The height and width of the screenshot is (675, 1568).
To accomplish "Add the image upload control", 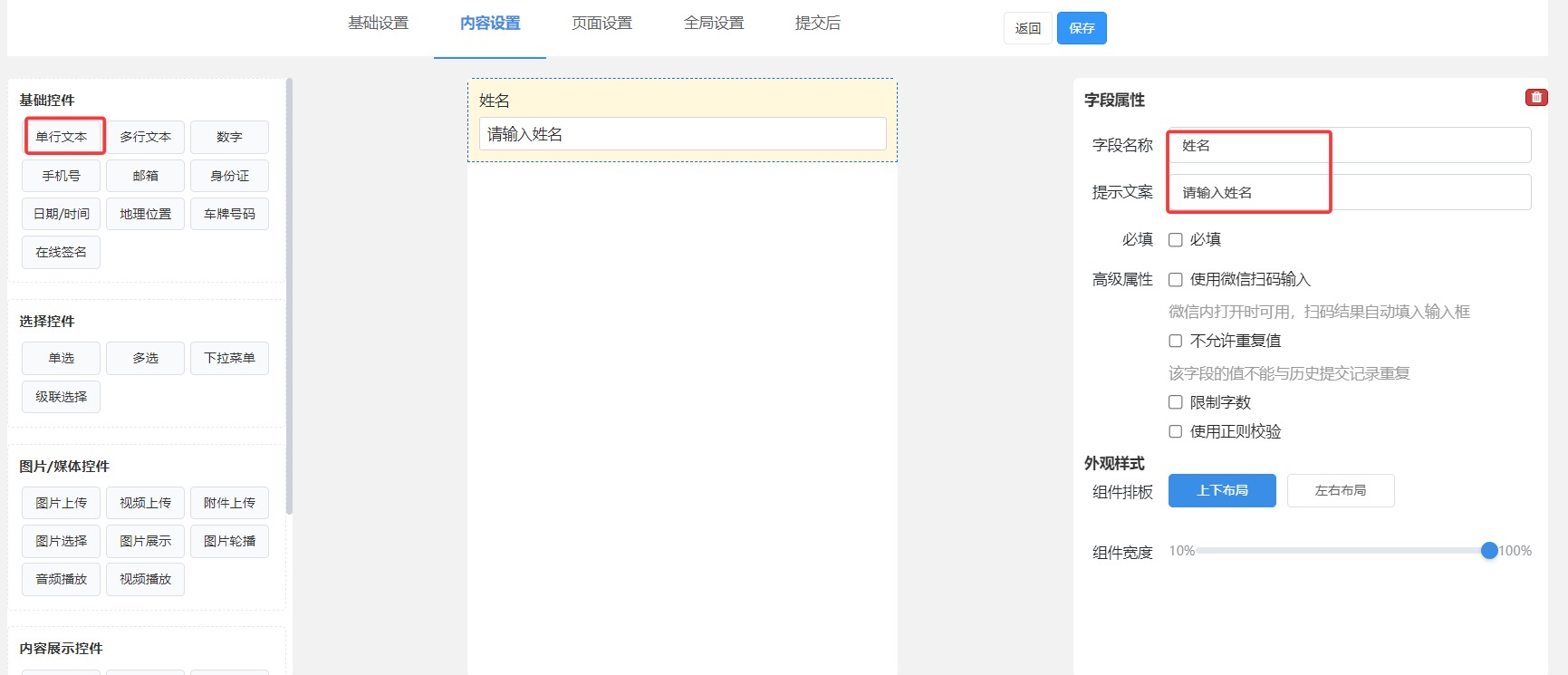I will click(62, 503).
